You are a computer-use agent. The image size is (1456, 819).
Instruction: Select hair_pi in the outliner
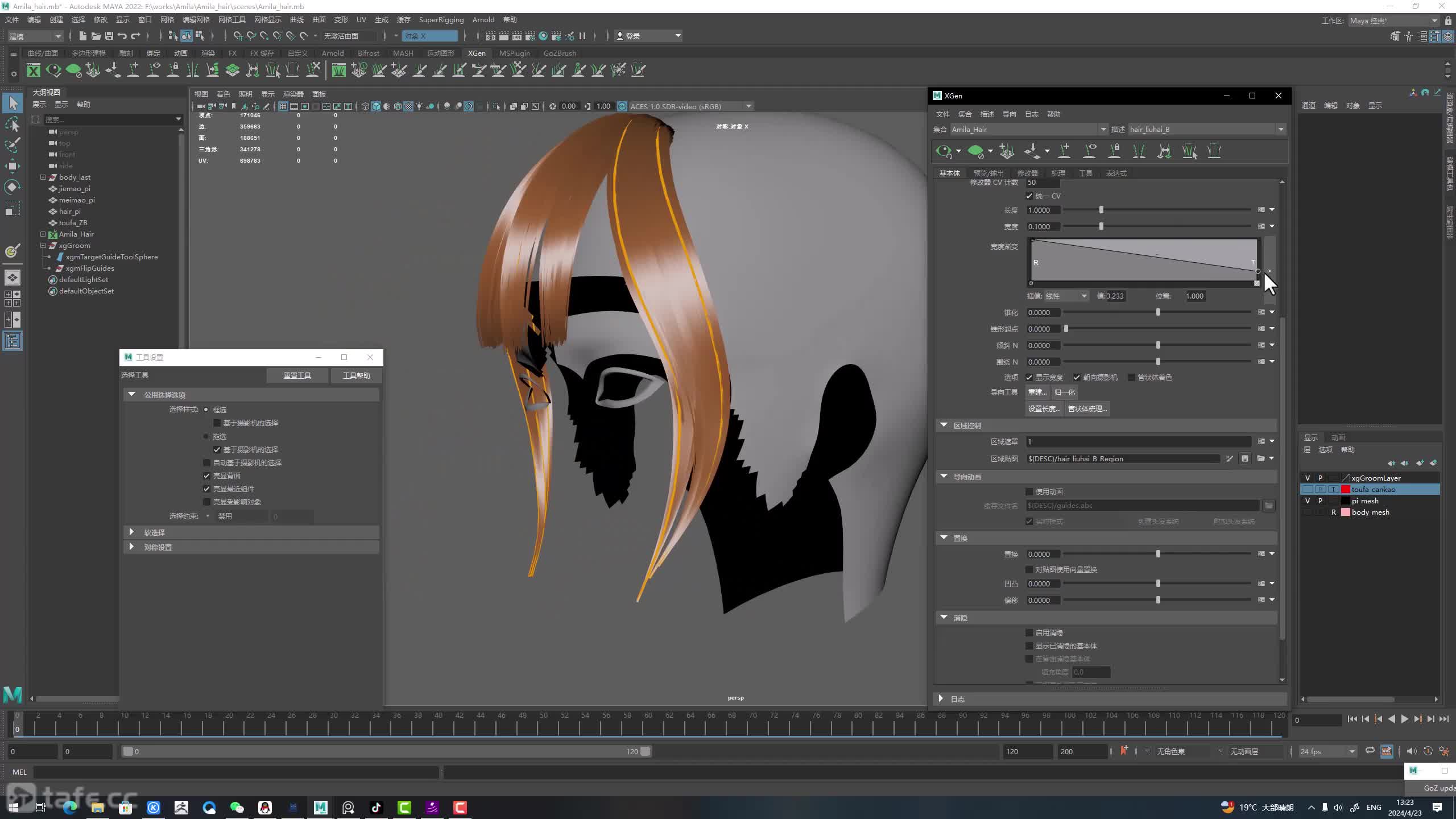click(69, 212)
